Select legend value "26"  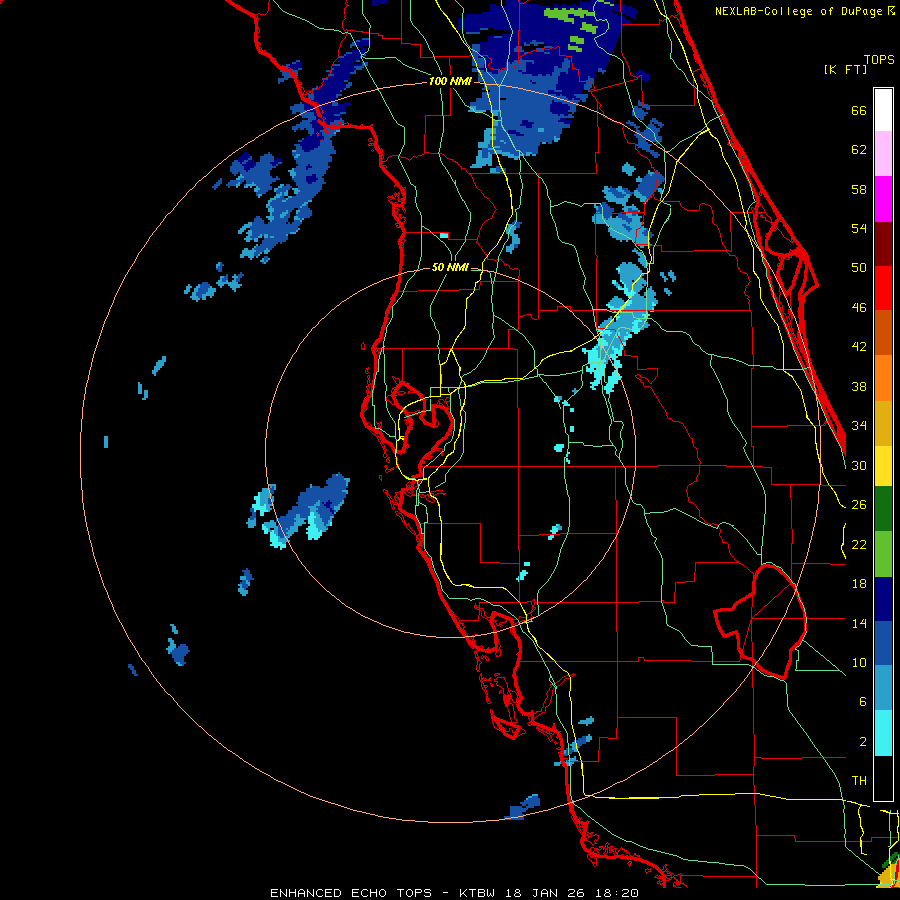[859, 505]
